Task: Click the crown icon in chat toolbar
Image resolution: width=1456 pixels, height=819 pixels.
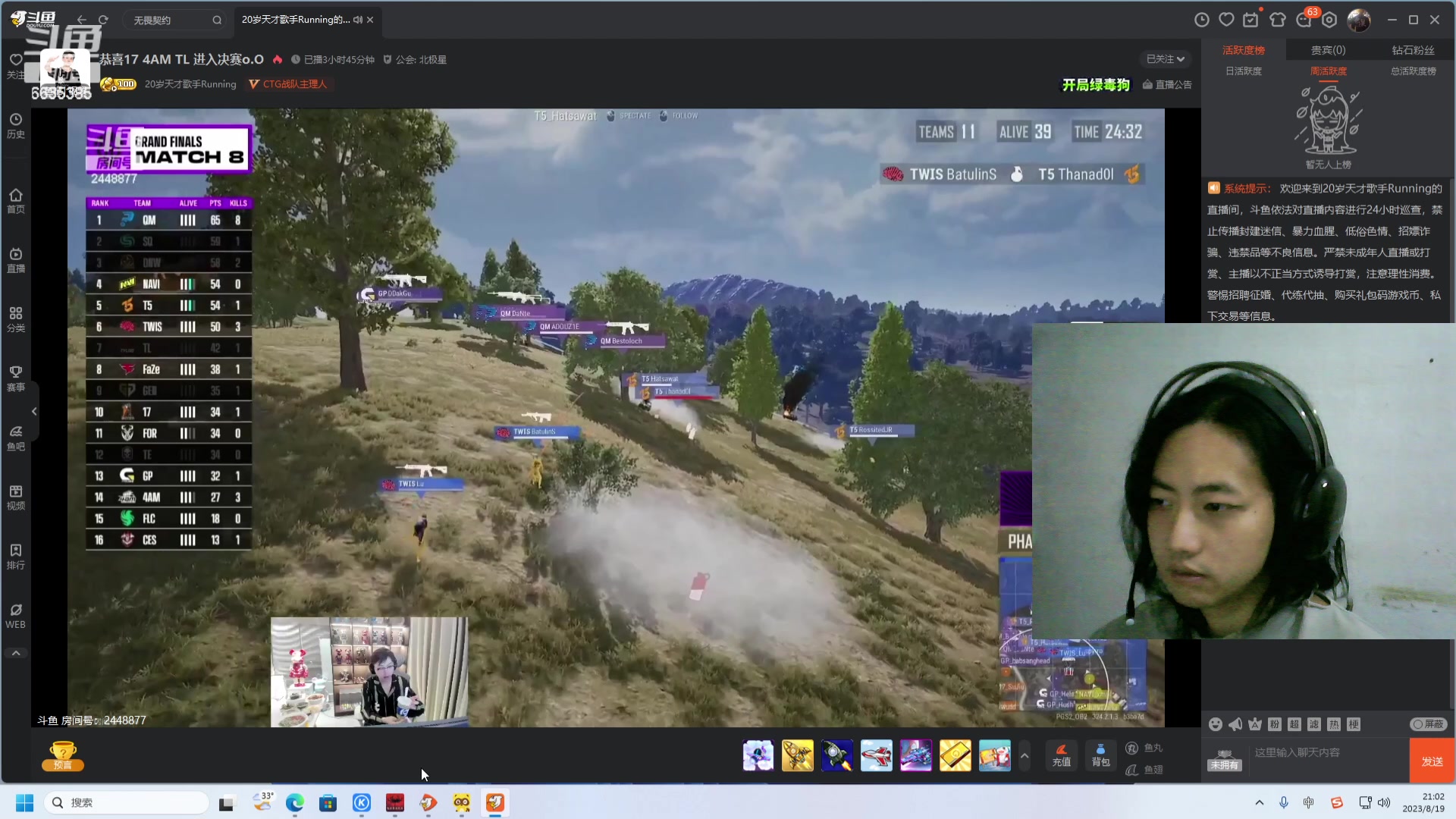Action: [1255, 724]
